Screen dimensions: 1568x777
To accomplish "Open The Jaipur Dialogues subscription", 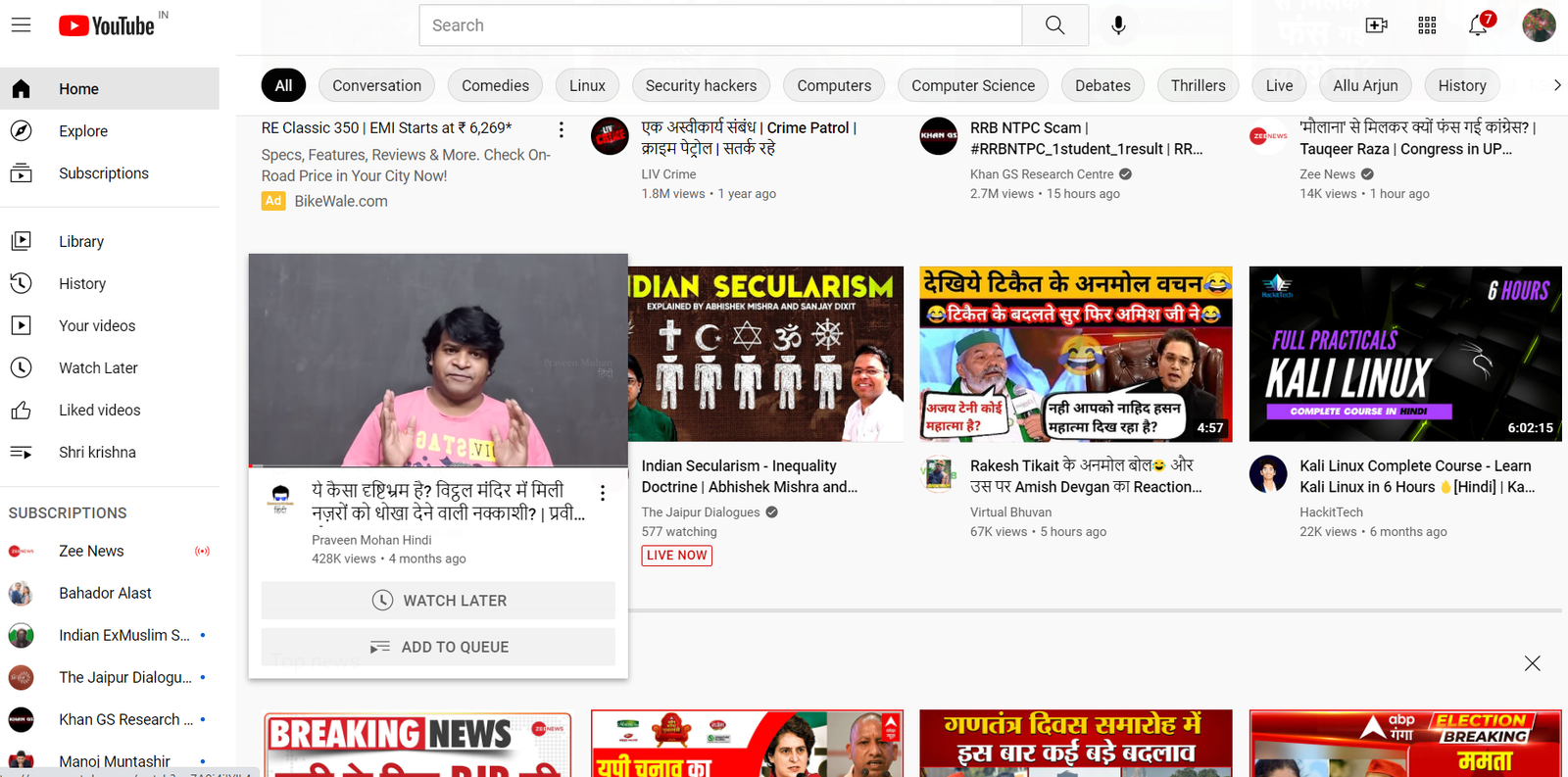I will coord(110,677).
